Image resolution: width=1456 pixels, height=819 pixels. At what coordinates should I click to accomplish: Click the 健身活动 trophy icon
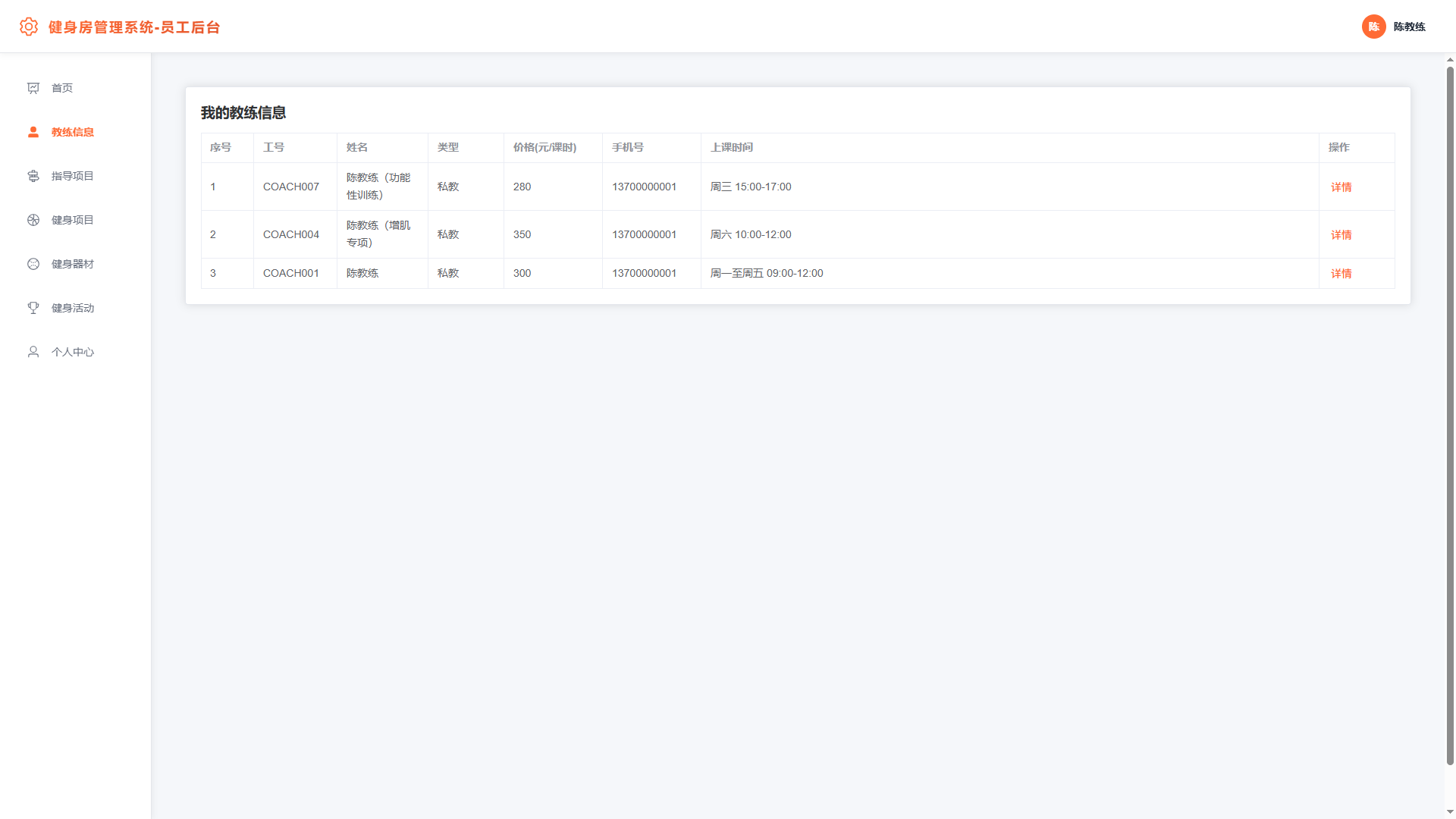coord(33,308)
